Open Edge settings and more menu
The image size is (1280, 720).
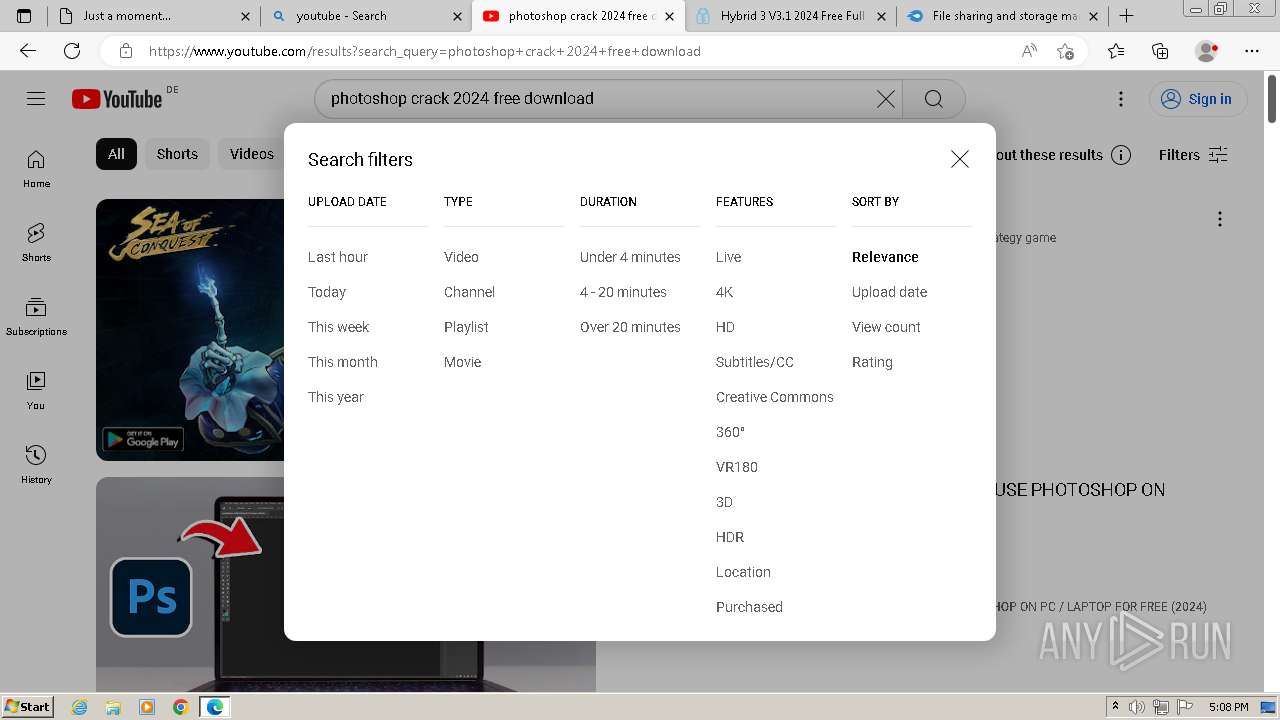tap(1252, 51)
